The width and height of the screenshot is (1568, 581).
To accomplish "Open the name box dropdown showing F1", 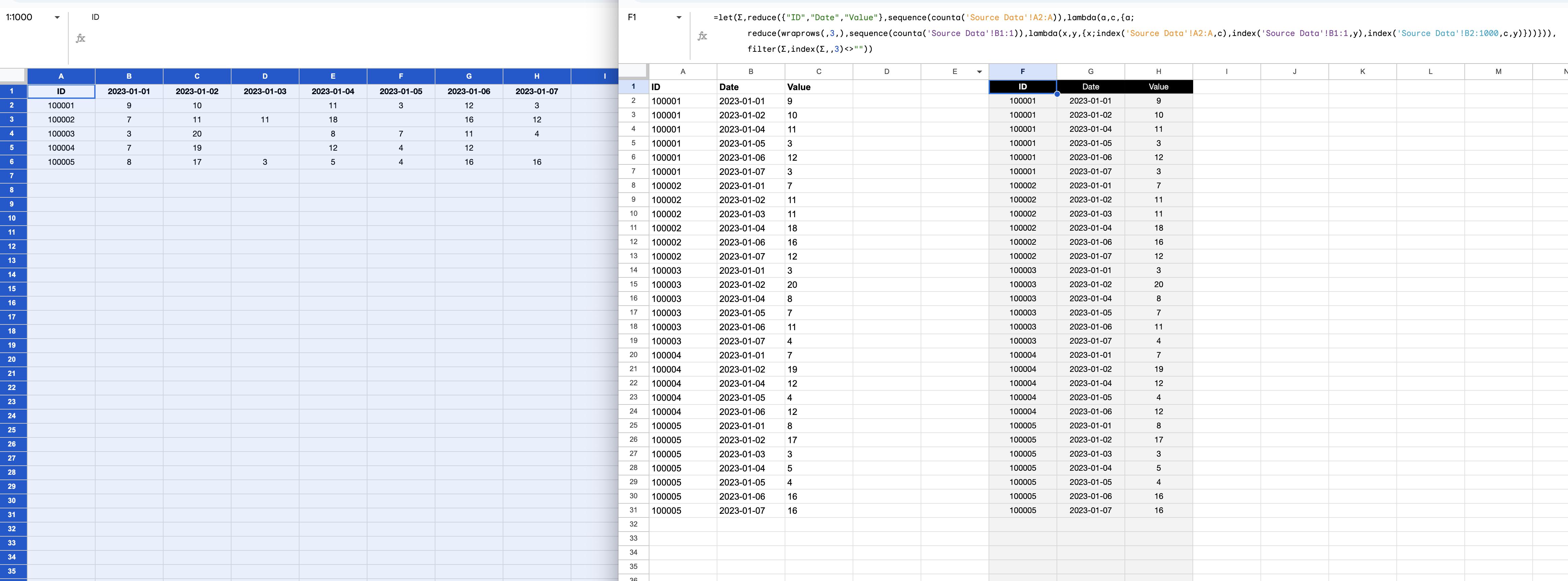I will click(679, 17).
